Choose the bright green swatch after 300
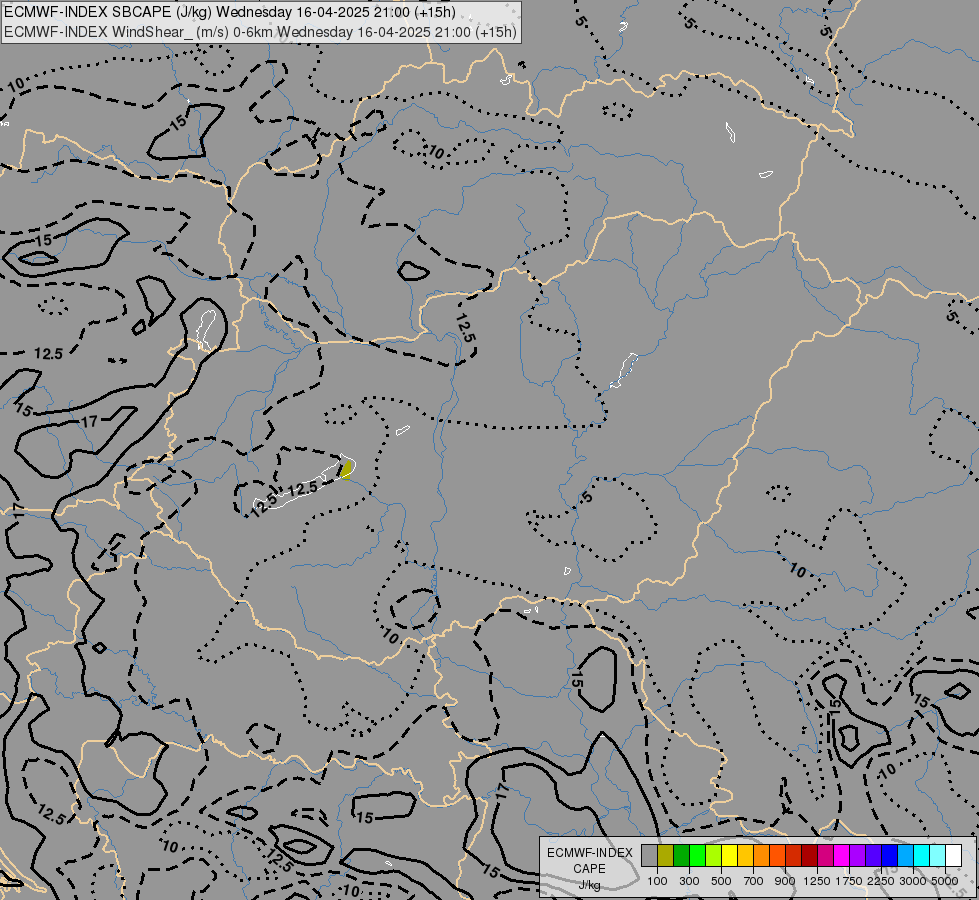This screenshot has height=900, width=979. point(697,855)
